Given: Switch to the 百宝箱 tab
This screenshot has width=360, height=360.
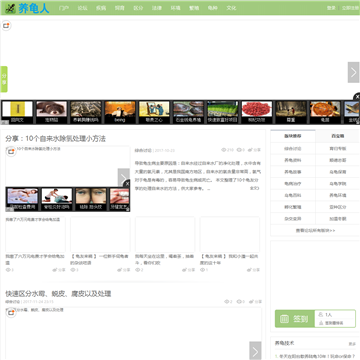Looking at the screenshot, I should [338, 136].
